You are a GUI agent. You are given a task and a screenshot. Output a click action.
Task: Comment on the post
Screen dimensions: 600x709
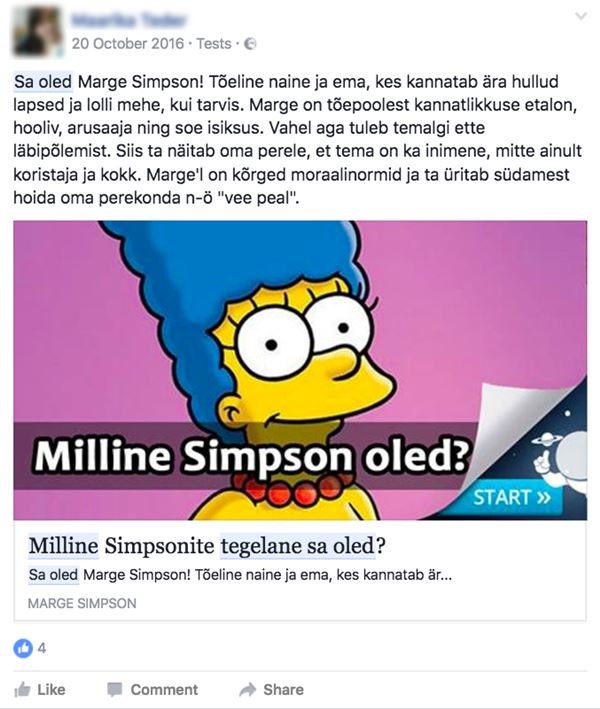point(152,690)
